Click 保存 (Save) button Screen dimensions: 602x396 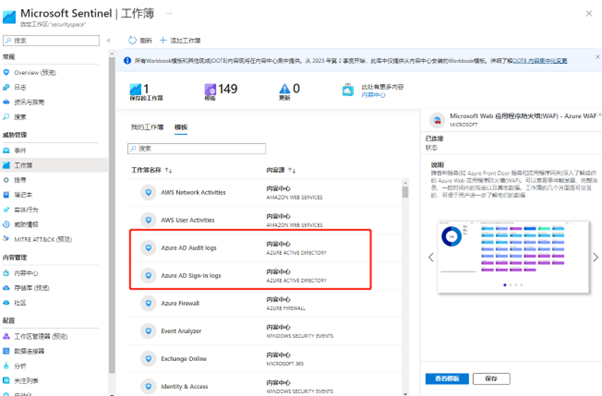(x=491, y=379)
